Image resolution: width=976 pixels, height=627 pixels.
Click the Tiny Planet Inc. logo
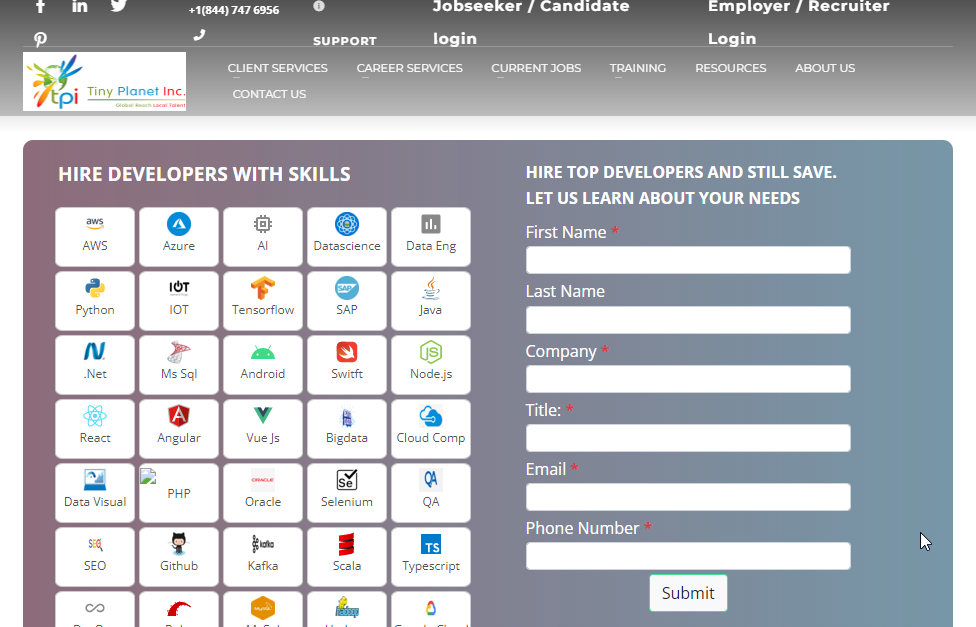(x=105, y=82)
